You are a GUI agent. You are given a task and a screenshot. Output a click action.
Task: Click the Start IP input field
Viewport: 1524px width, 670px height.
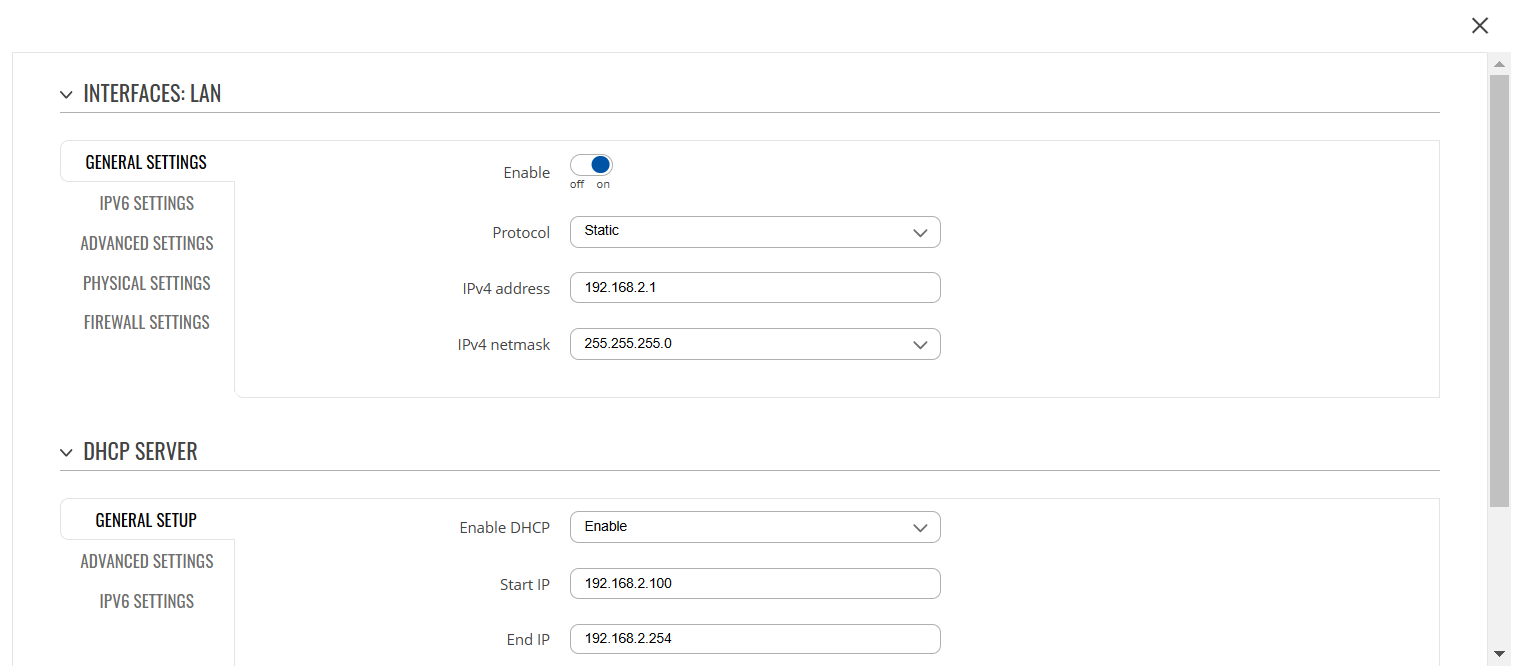point(755,583)
